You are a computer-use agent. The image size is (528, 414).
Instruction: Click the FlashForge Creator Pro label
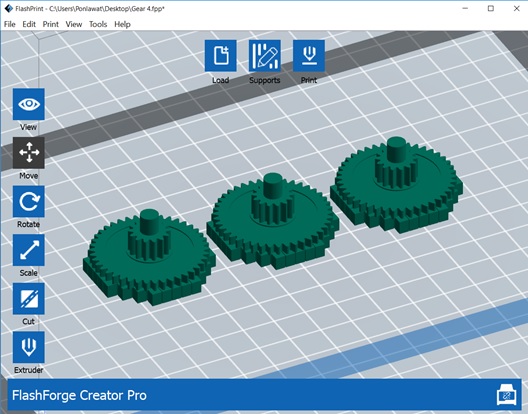(79, 395)
